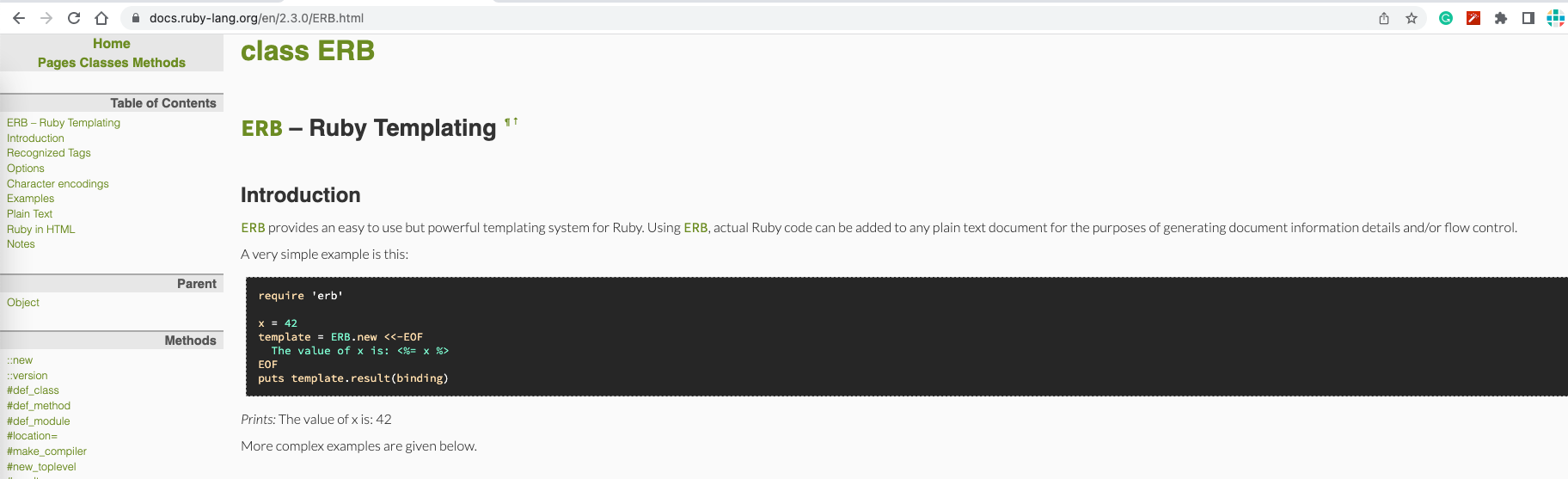Viewport: 1568px width, 479px height.
Task: Open the Grammarly extension icon
Action: click(x=1446, y=18)
